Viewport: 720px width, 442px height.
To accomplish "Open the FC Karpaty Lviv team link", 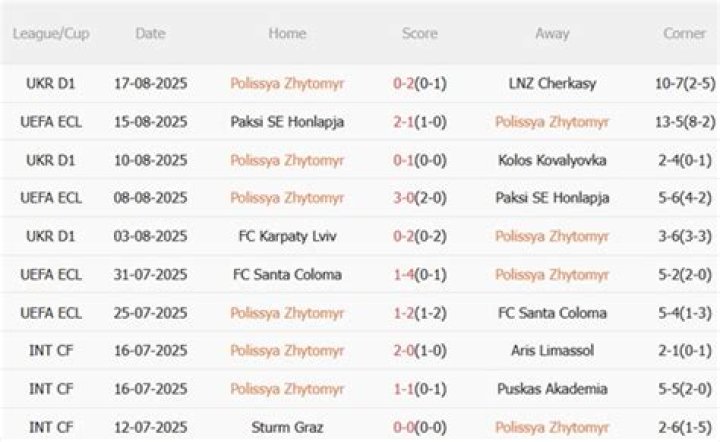I will pyautogui.click(x=287, y=236).
